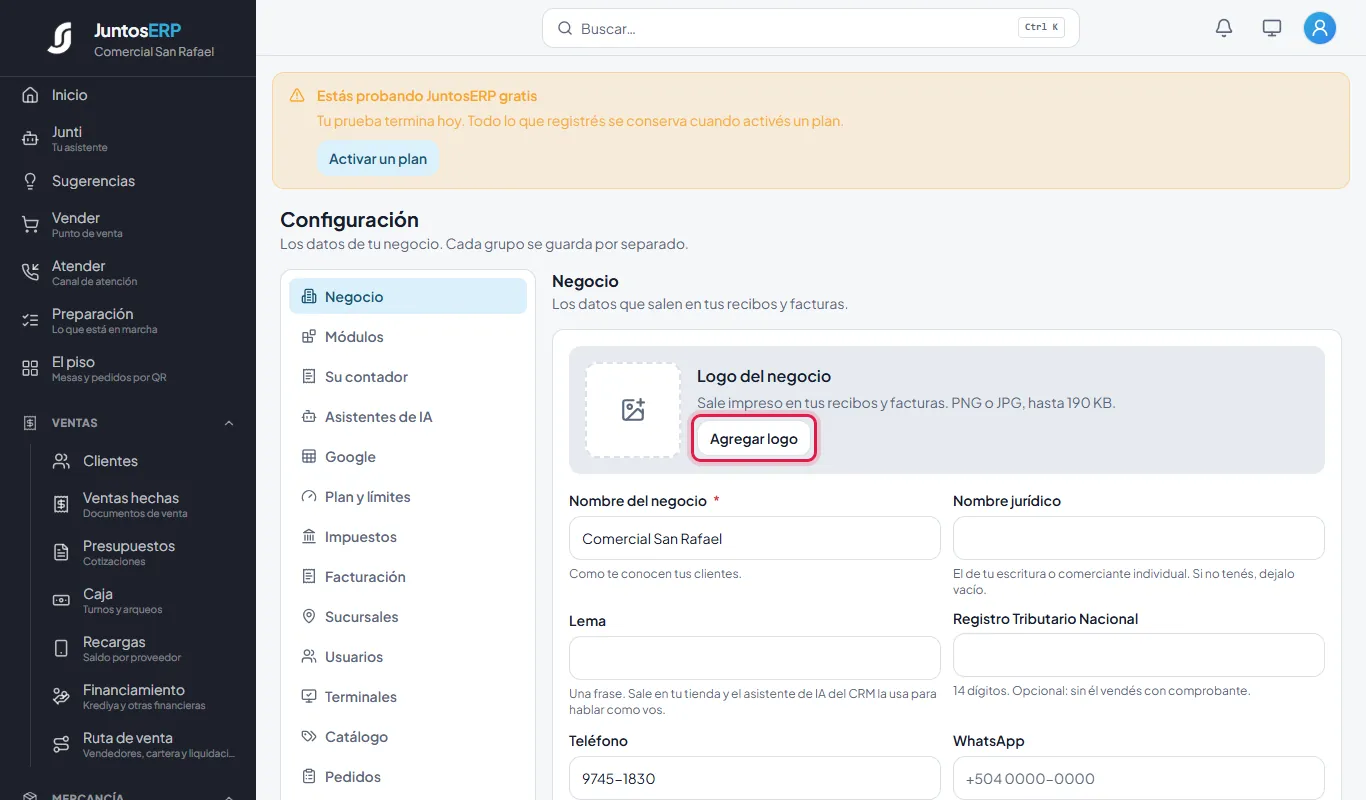Click the Inicio house icon
Image resolution: width=1366 pixels, height=800 pixels.
pos(30,95)
